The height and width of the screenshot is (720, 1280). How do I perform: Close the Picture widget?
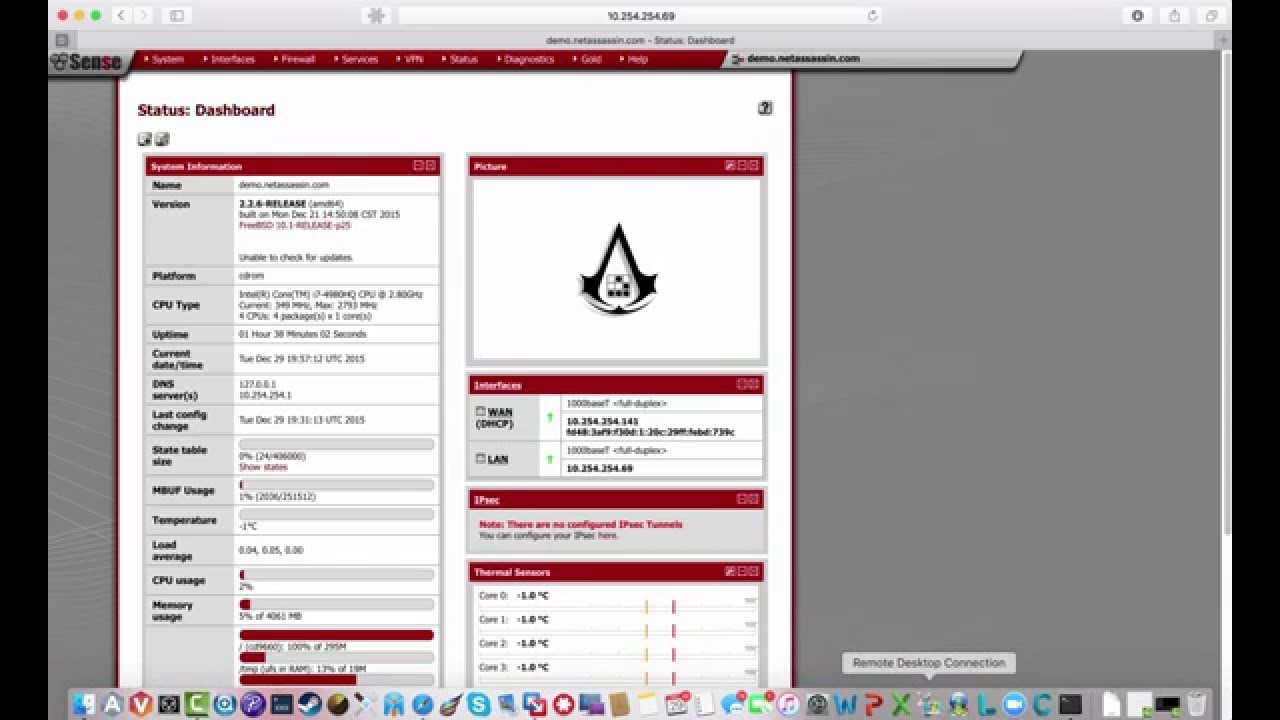click(754, 166)
